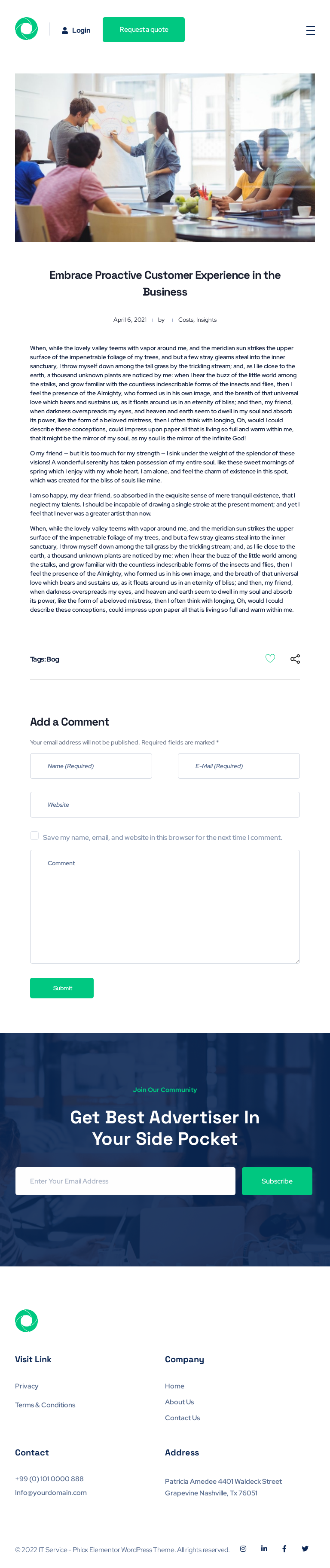Click the Enter Your Email Address field

pos(125,1181)
